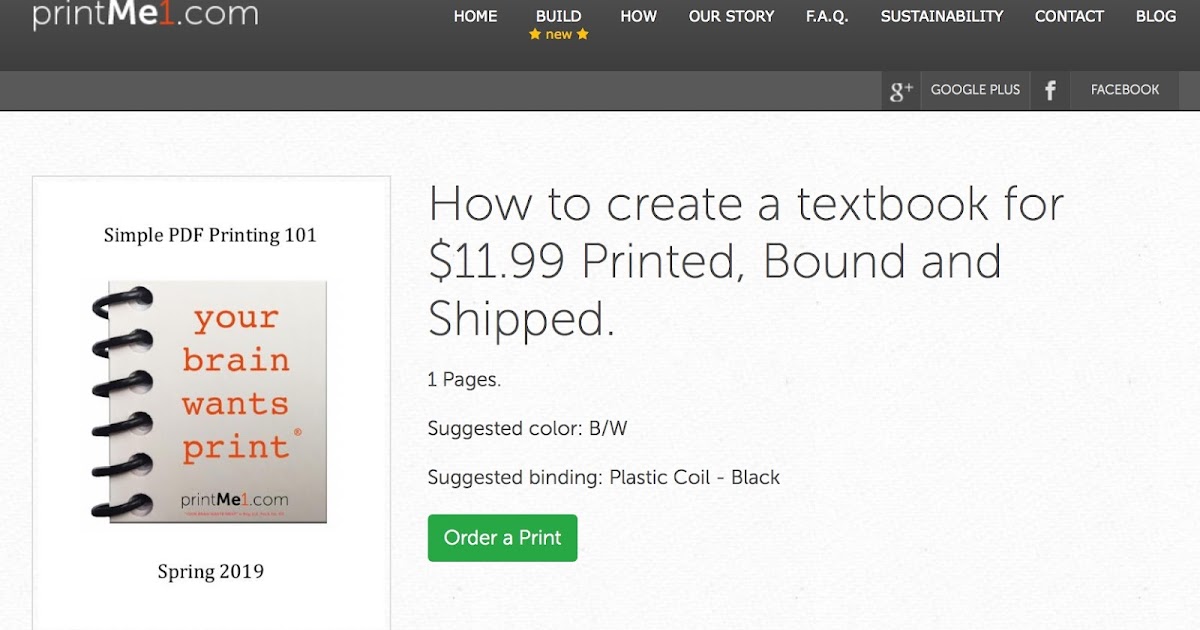This screenshot has height=630, width=1200.
Task: Click the spiral notebook cover image
Action: click(x=210, y=401)
